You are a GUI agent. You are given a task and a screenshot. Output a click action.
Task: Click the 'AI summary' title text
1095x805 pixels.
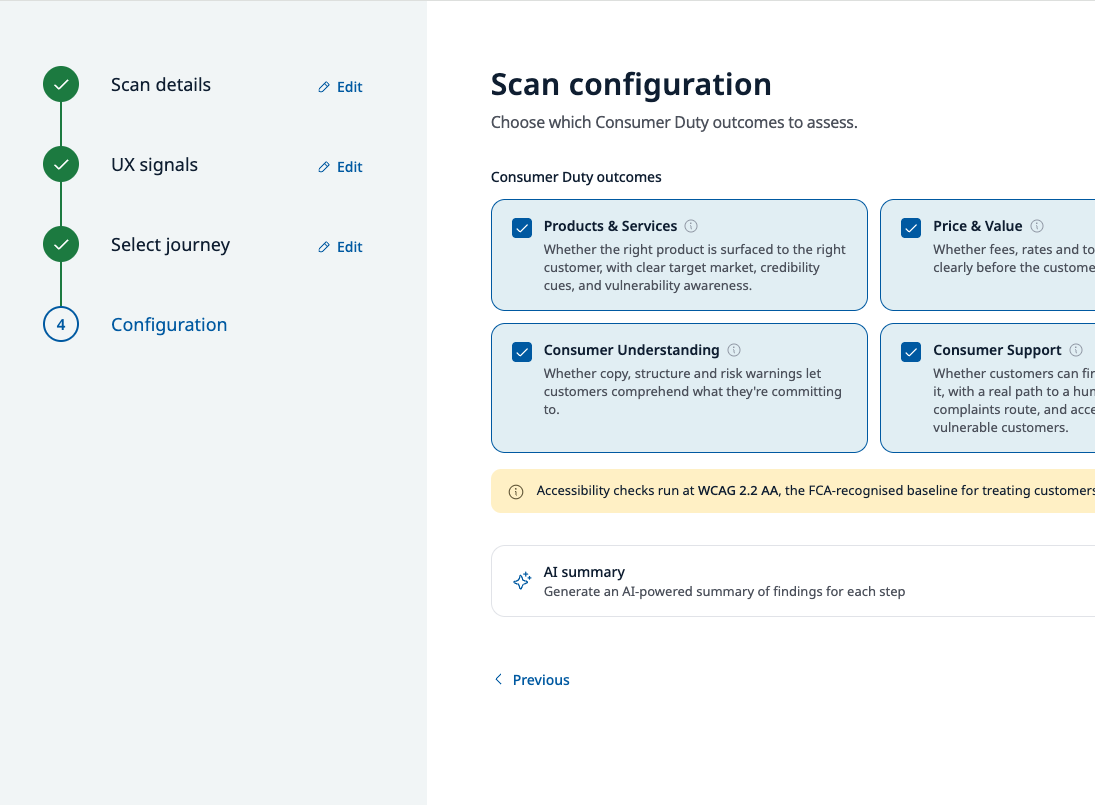coord(584,573)
